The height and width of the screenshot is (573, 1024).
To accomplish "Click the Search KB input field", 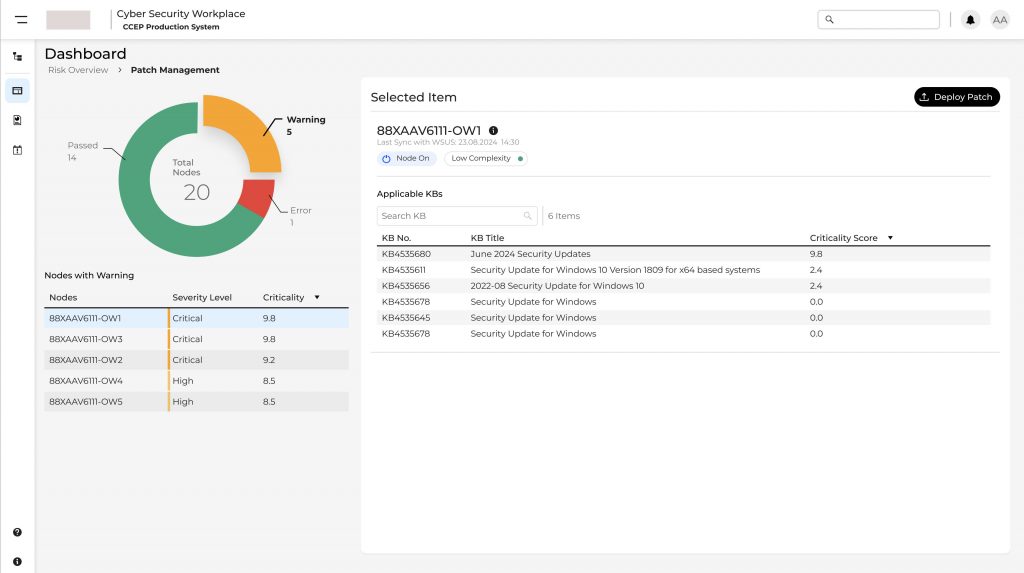I will 450,216.
